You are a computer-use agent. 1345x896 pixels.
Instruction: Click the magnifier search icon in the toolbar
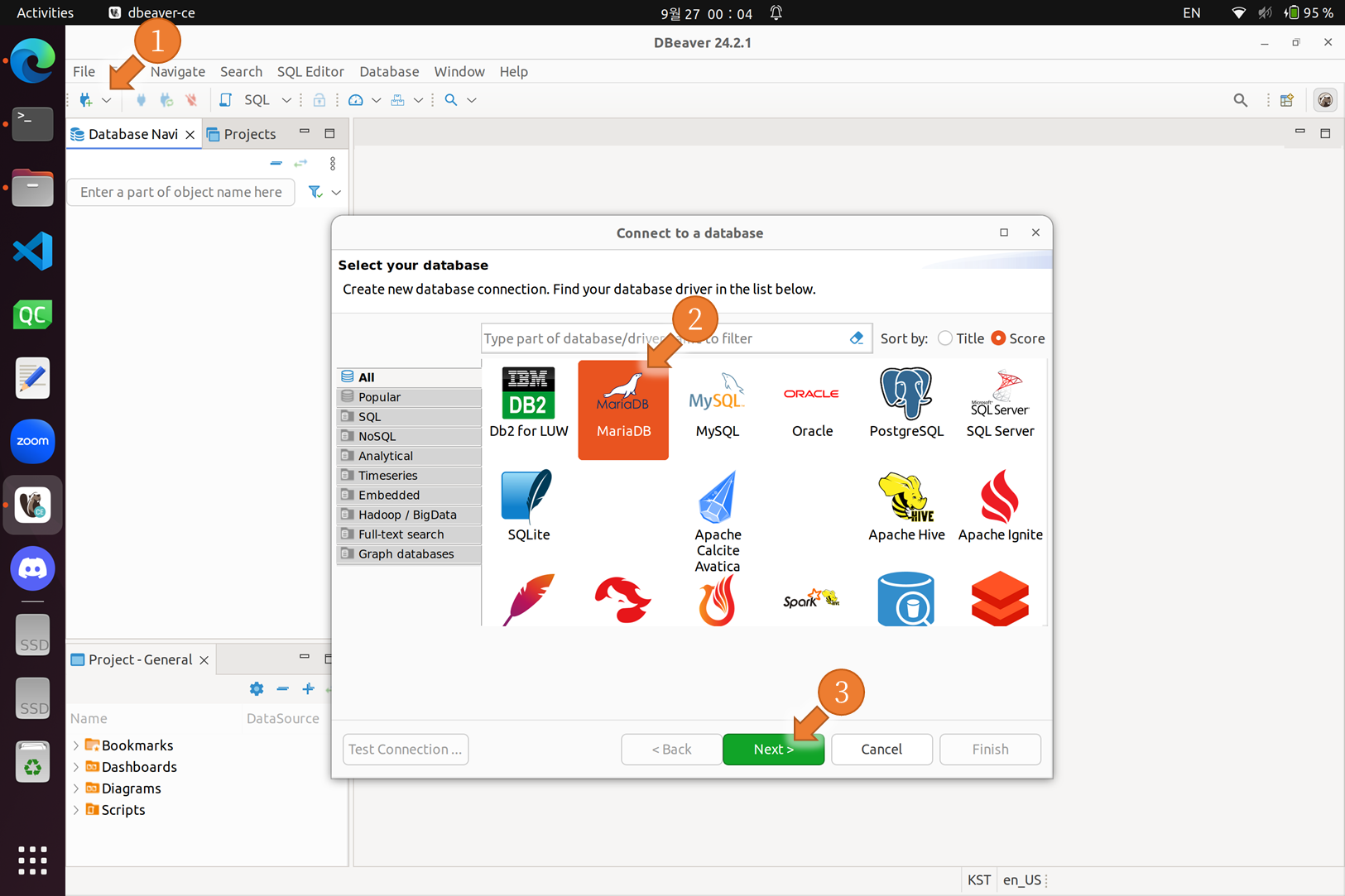click(x=451, y=100)
